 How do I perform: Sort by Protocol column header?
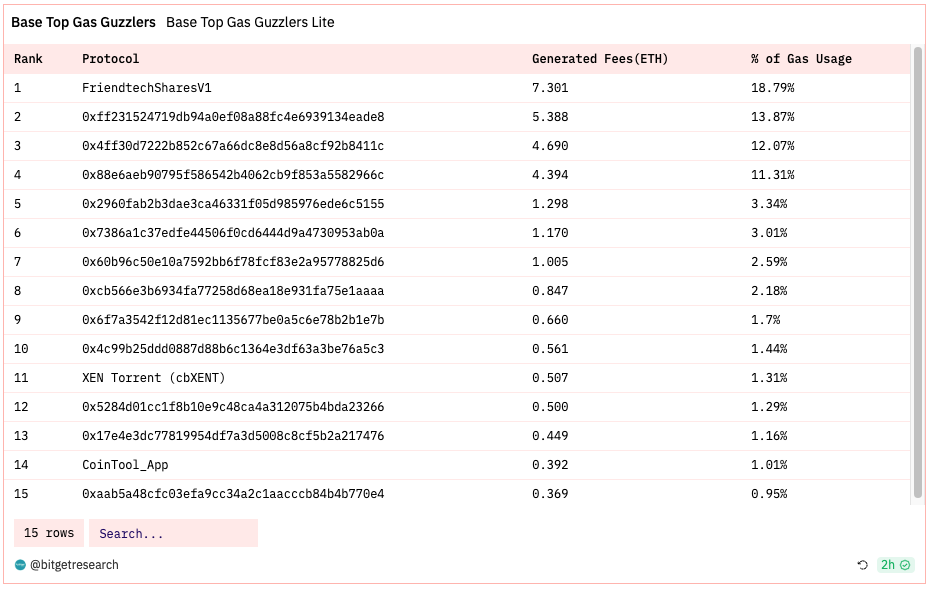(110, 59)
